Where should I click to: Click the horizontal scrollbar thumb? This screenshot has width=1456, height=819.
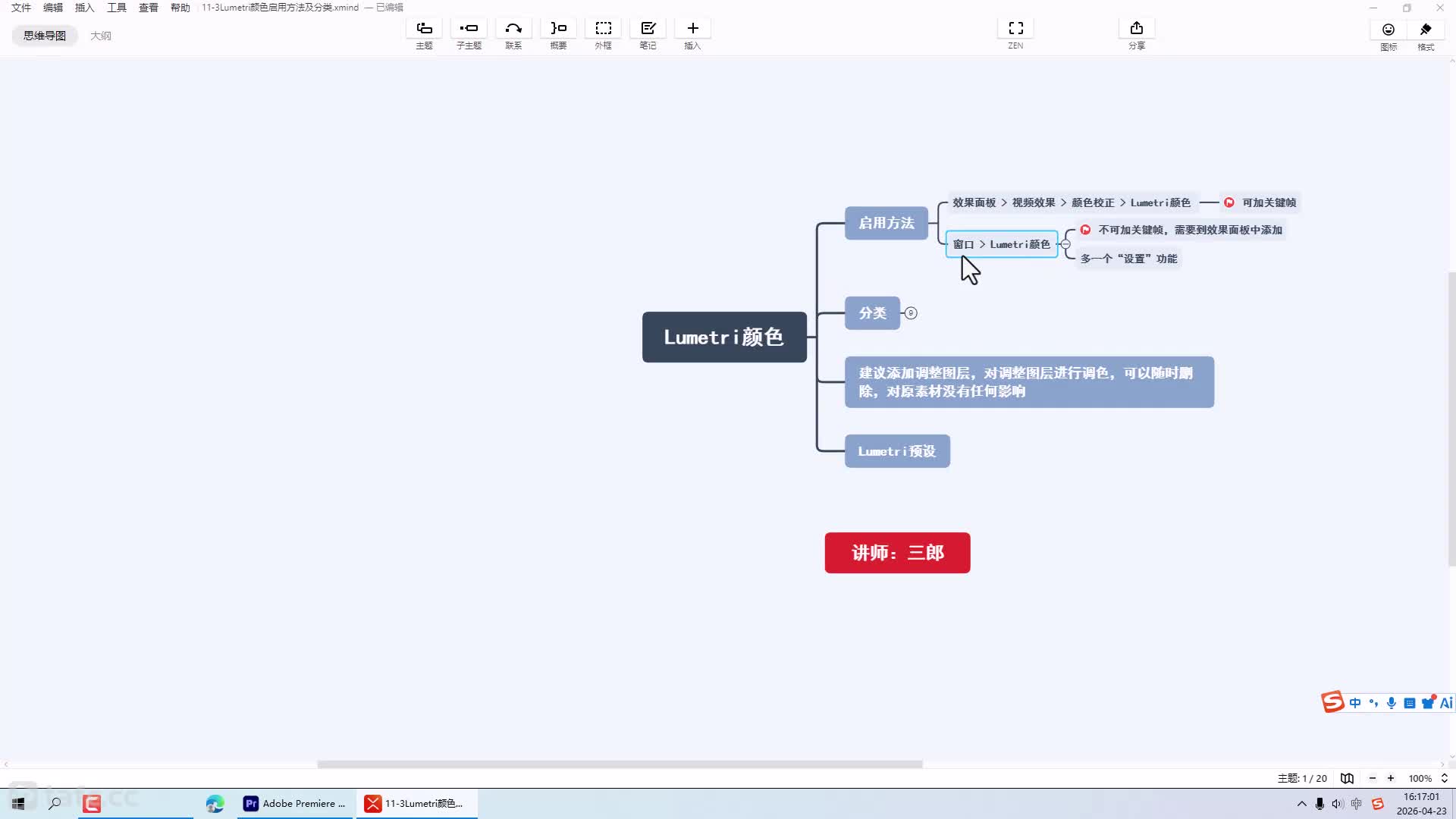620,764
